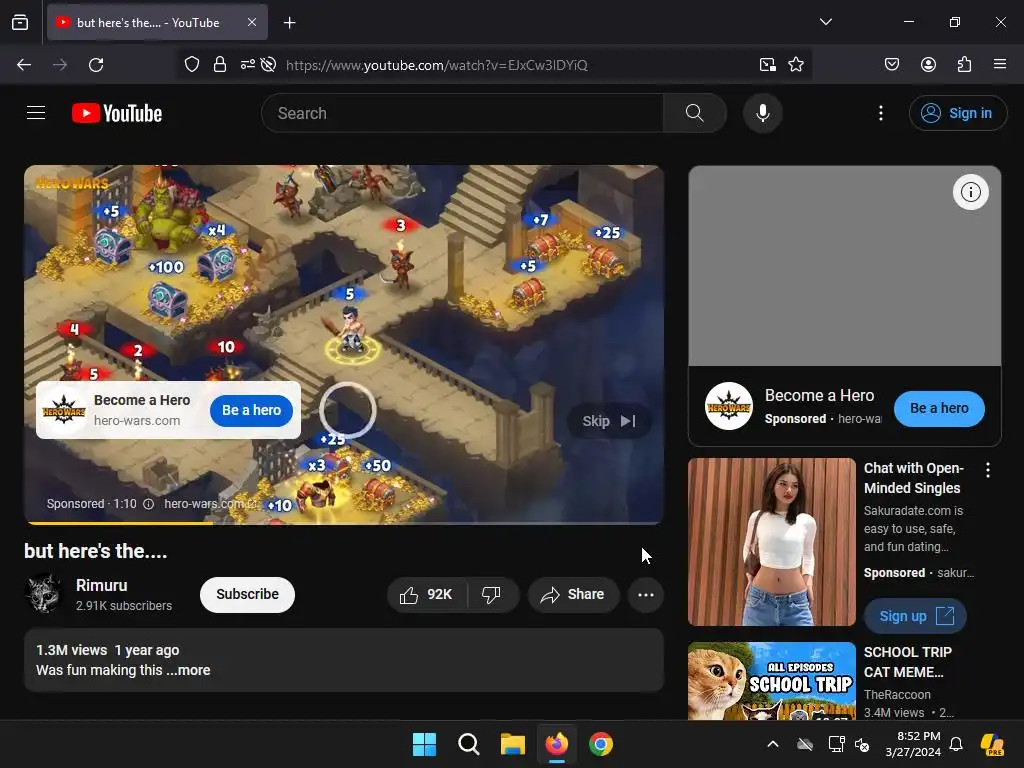Select the YouTube URL in address bar
1024x768 pixels.
pos(436,65)
